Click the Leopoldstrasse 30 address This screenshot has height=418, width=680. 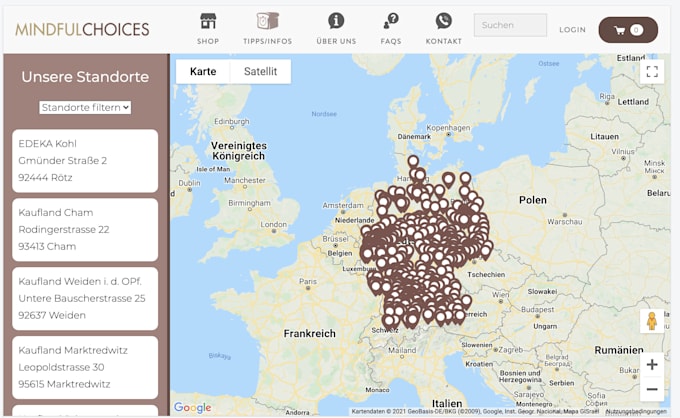pos(61,367)
